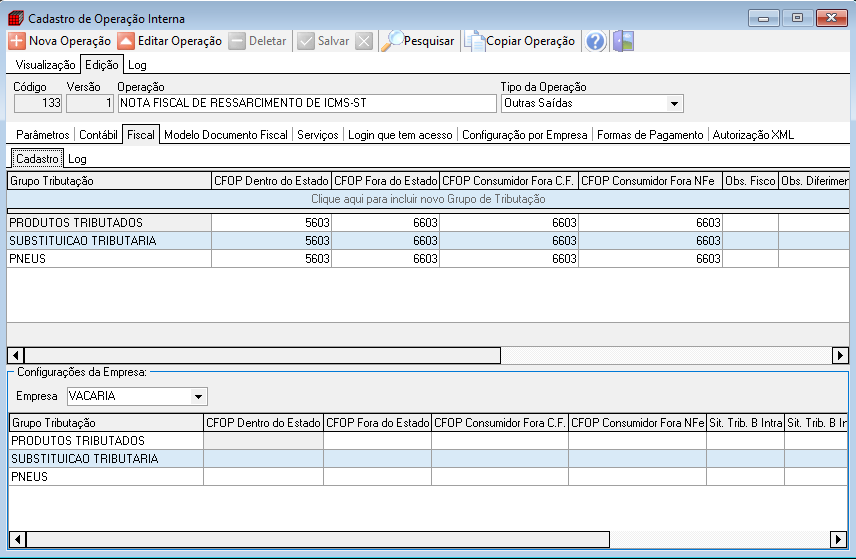The height and width of the screenshot is (560, 856).
Task: Click the Obs. Fisco column header
Action: pos(750,181)
